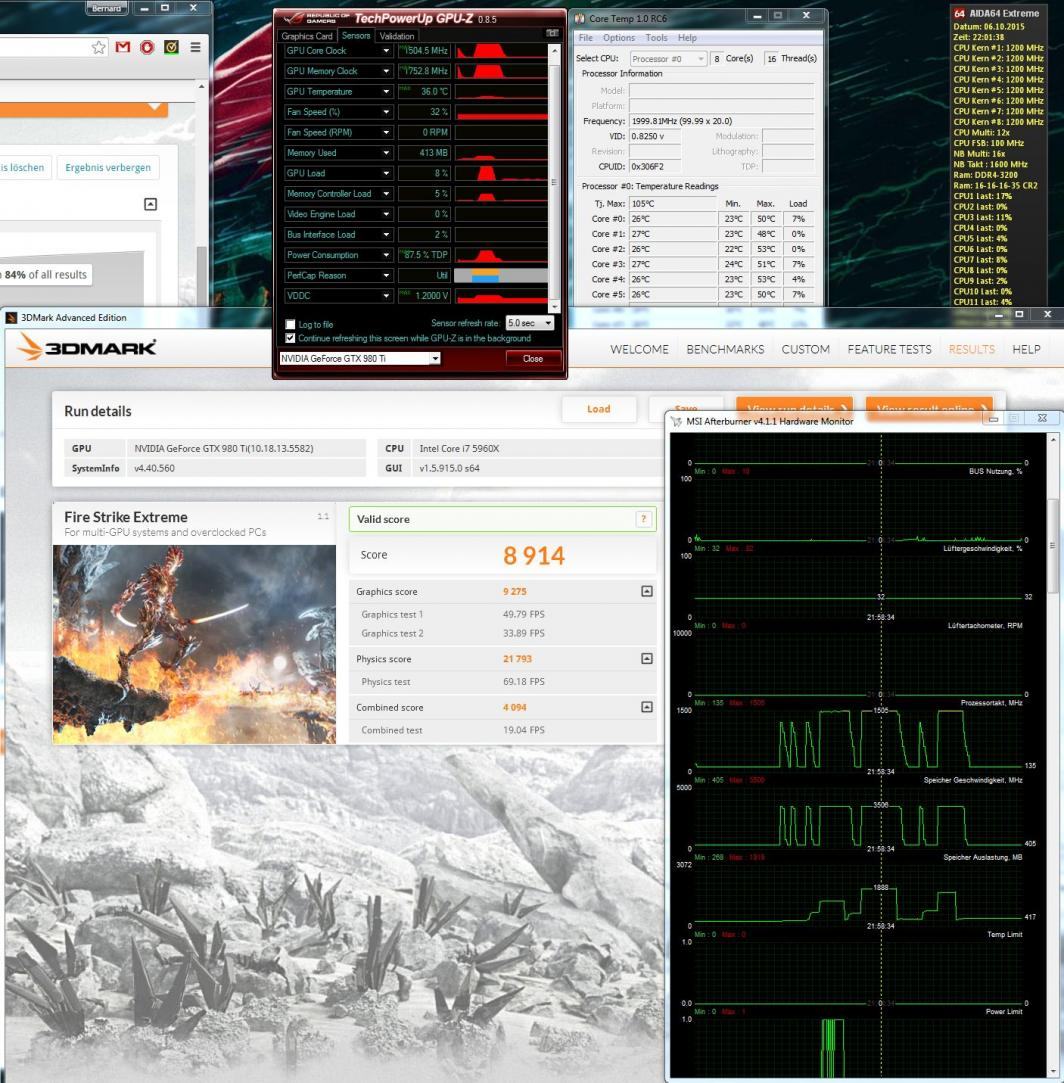Click the 8 914 score value
The image size is (1064, 1083).
(x=533, y=555)
